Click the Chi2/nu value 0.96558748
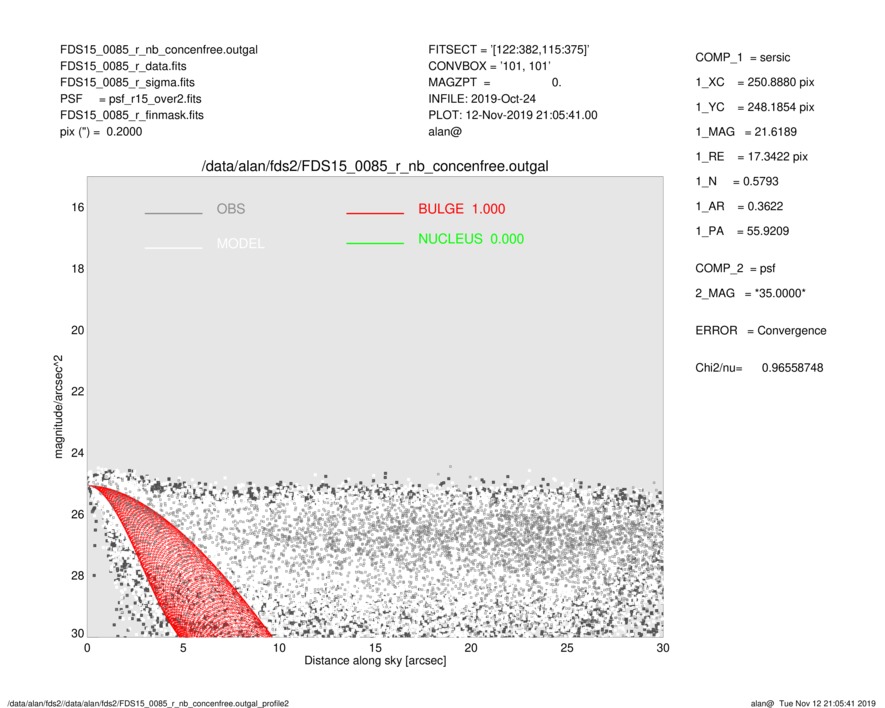Image resolution: width=885 pixels, height=708 pixels. coord(792,368)
